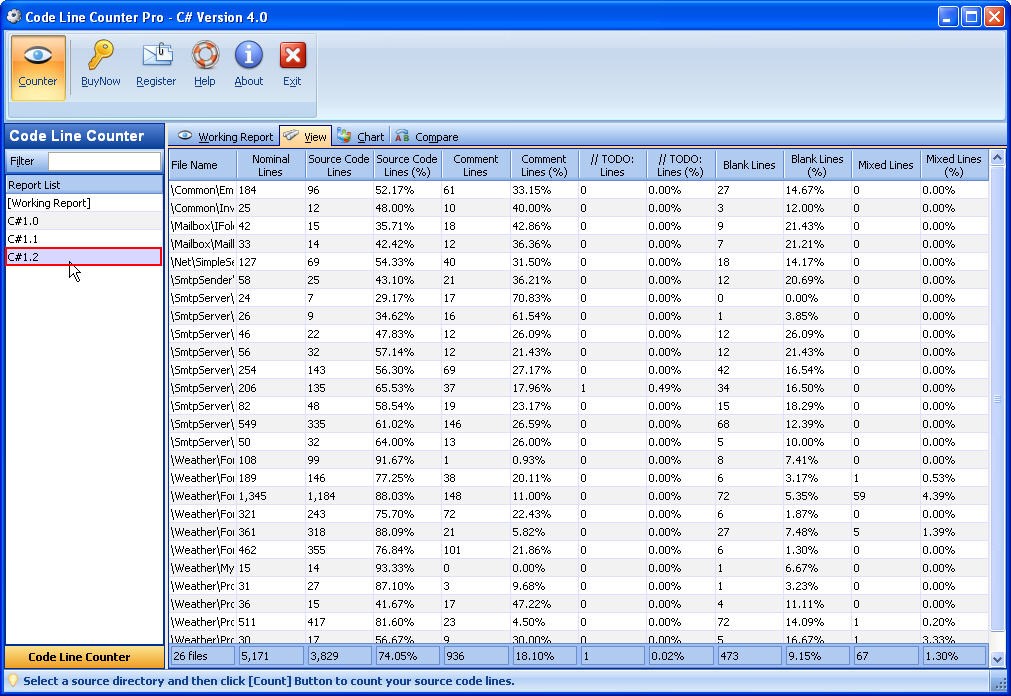This screenshot has height=696, width=1011.
Task: Sort by Blank Lines (%) column header
Action: pos(818,165)
